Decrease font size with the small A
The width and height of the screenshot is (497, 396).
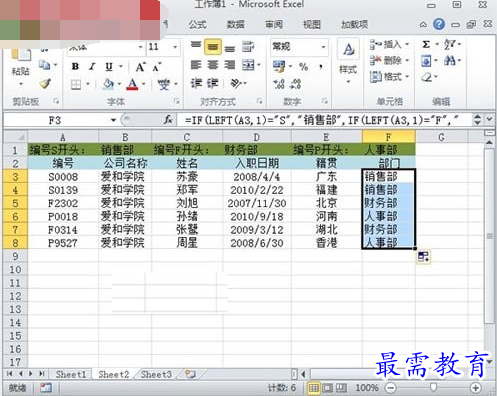[157, 67]
